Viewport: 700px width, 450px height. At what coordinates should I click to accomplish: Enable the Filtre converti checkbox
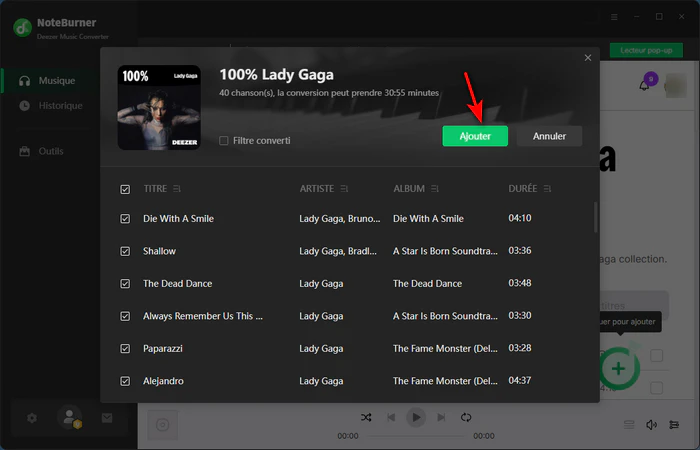[224, 141]
